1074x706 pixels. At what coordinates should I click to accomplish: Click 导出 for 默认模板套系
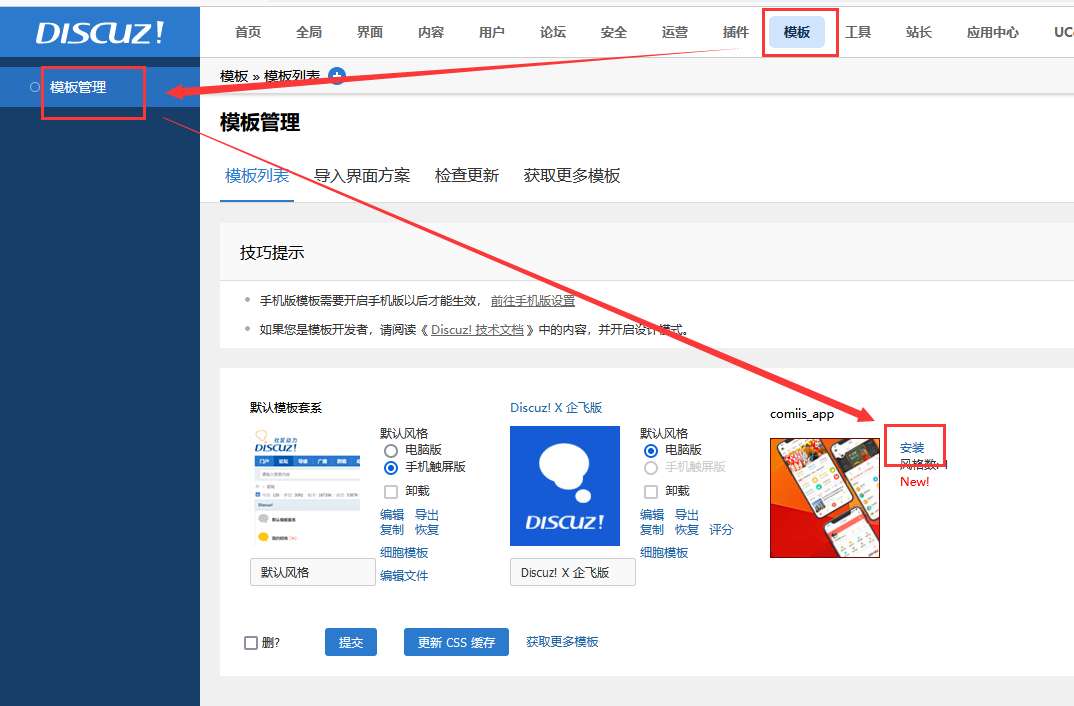(427, 514)
